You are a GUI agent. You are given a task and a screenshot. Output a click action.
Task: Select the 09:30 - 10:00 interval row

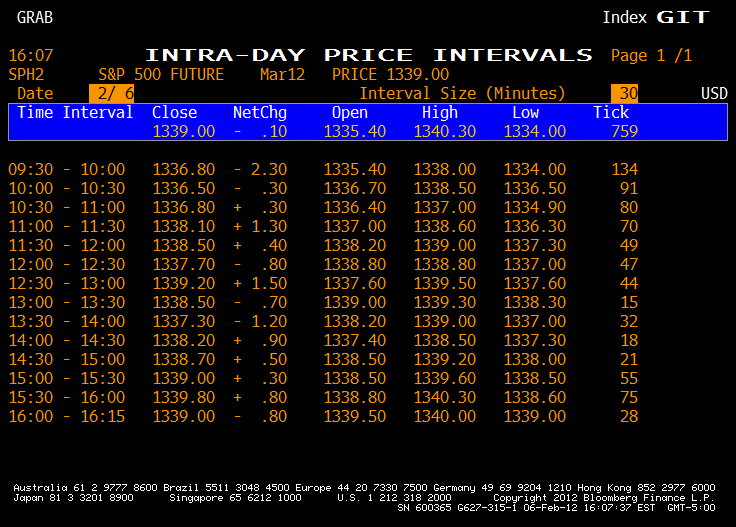67,170
